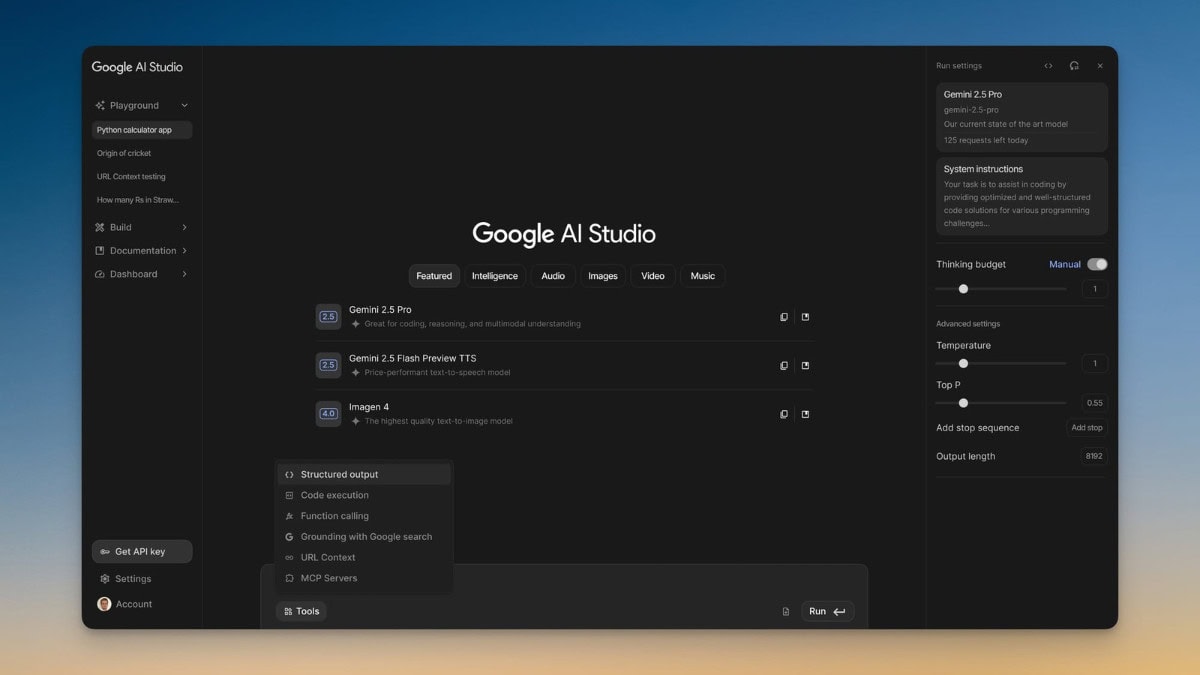Click the Output length field showing 8192
The width and height of the screenshot is (1200, 675).
click(1094, 456)
